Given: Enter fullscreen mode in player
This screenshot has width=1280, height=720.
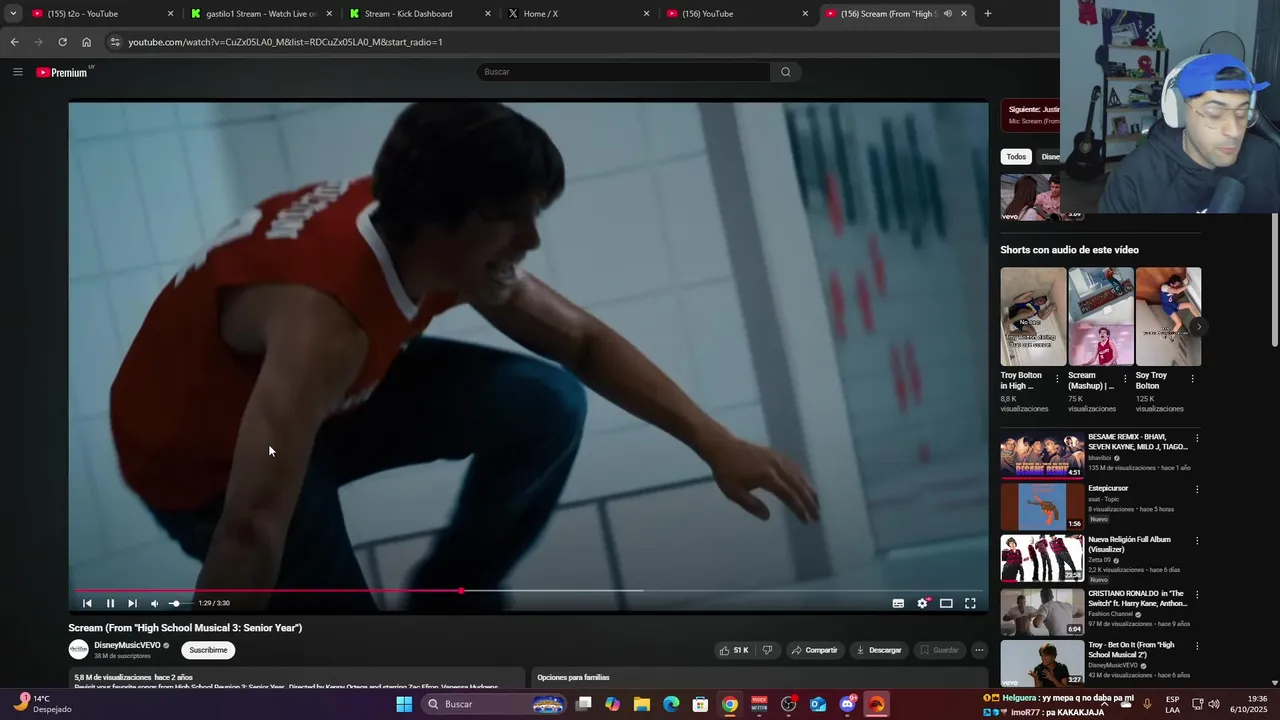Looking at the screenshot, I should (x=970, y=603).
